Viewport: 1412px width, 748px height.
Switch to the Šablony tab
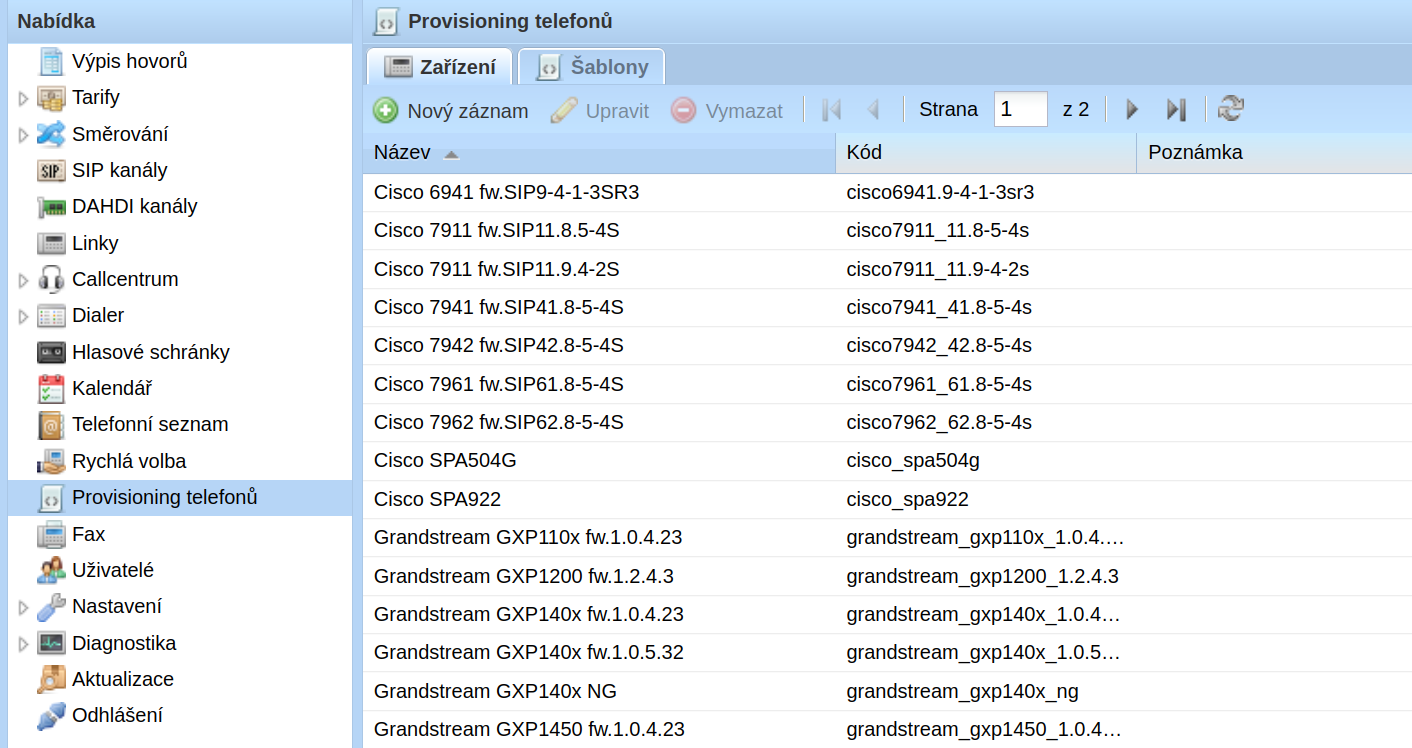coord(592,67)
